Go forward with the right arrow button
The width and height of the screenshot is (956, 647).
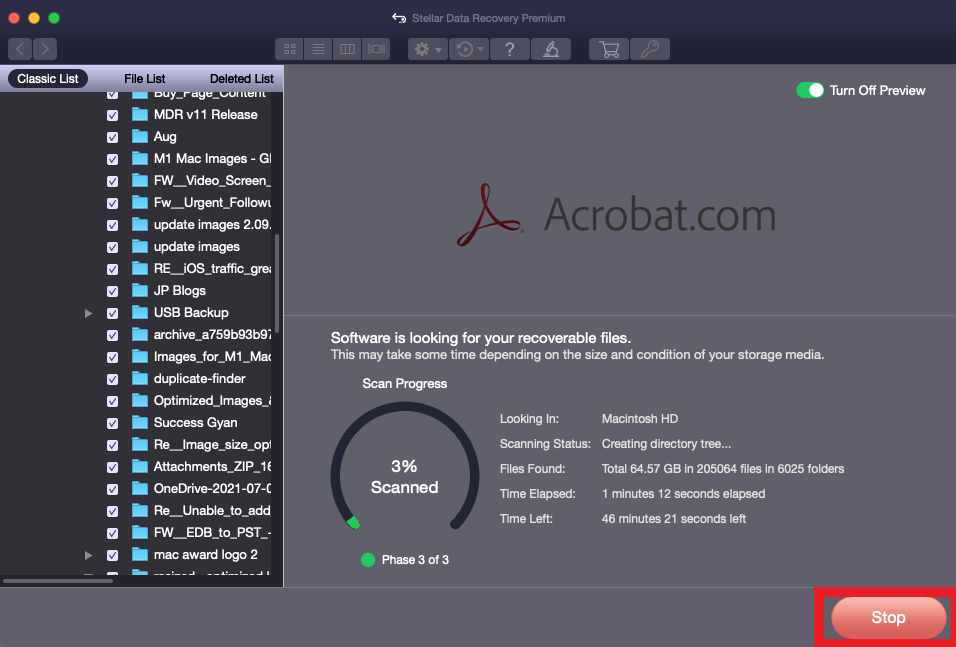(45, 49)
